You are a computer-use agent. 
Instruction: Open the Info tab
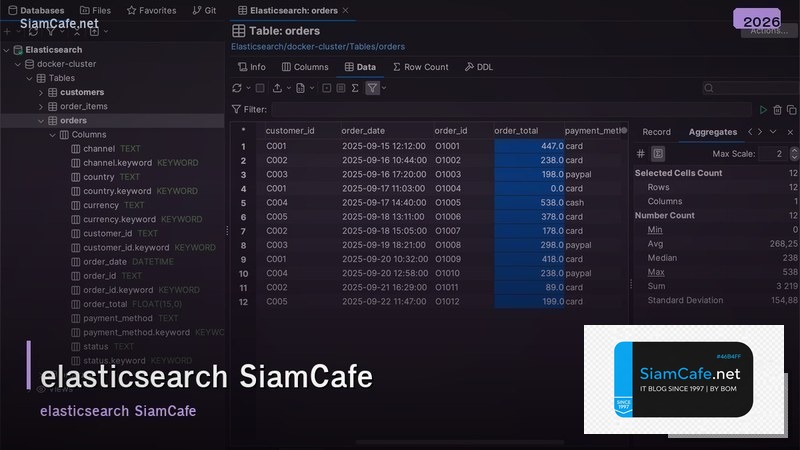(252, 67)
